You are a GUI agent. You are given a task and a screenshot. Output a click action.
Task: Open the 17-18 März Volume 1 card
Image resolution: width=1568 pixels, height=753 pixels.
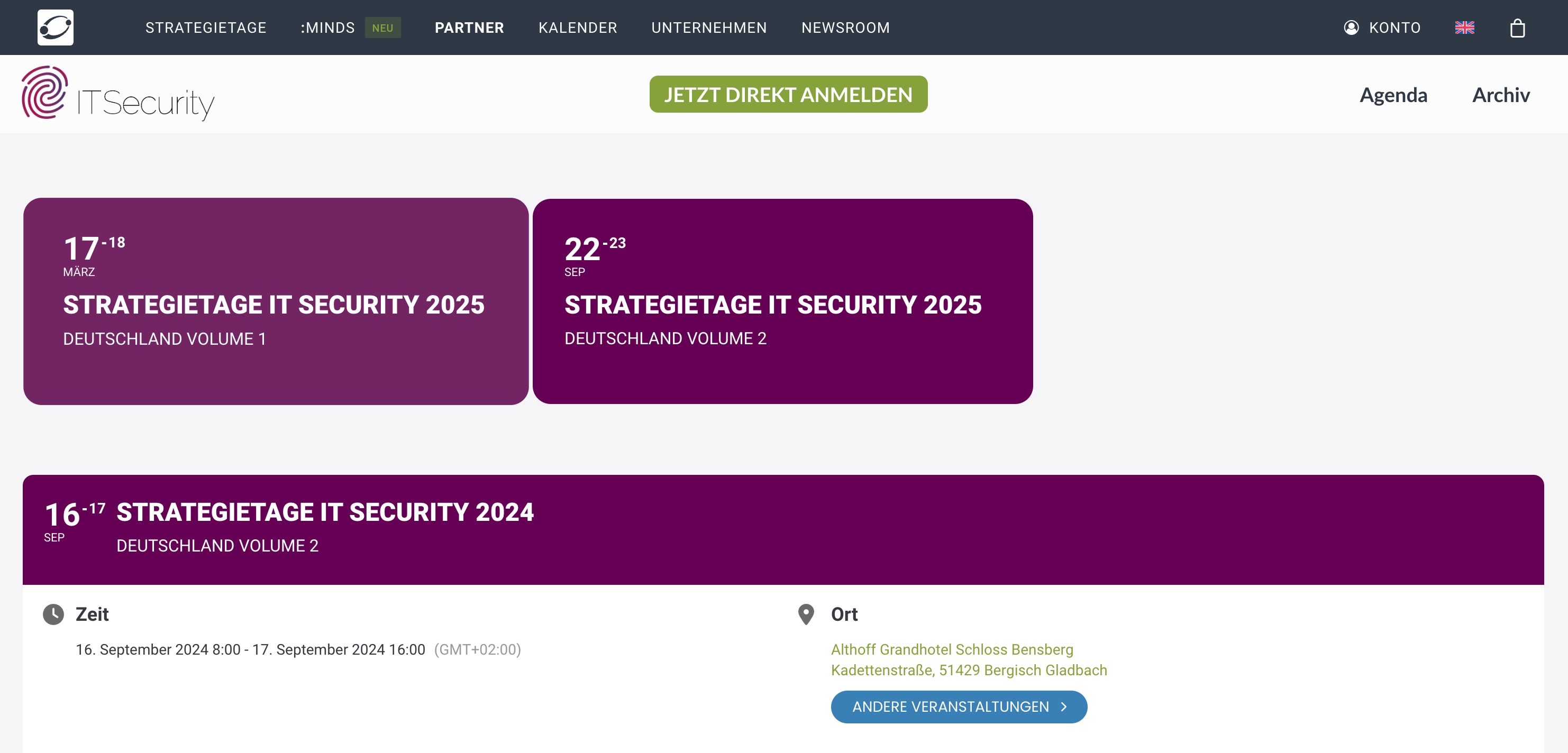click(276, 301)
